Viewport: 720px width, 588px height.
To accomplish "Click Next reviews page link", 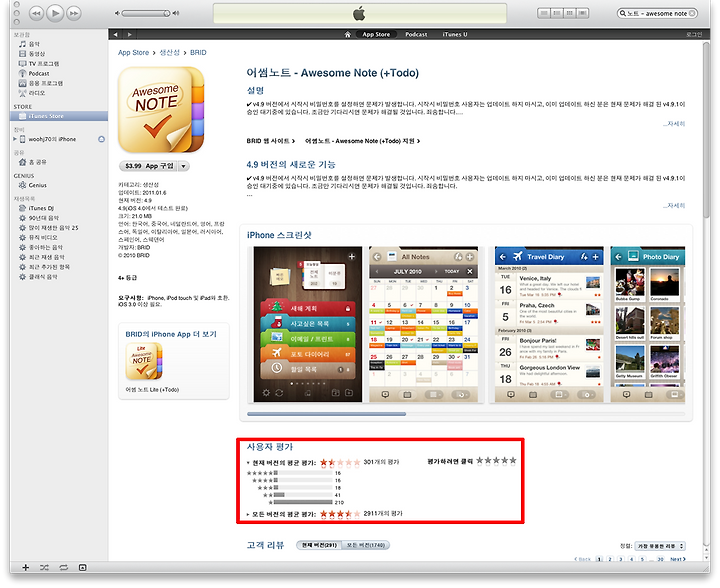I will (x=678, y=559).
